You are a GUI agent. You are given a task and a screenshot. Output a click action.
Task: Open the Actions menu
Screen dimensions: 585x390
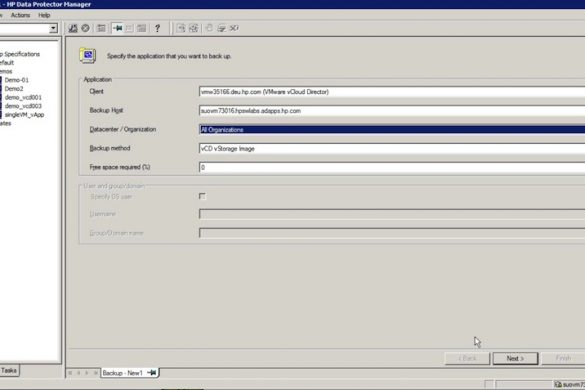tap(20, 15)
